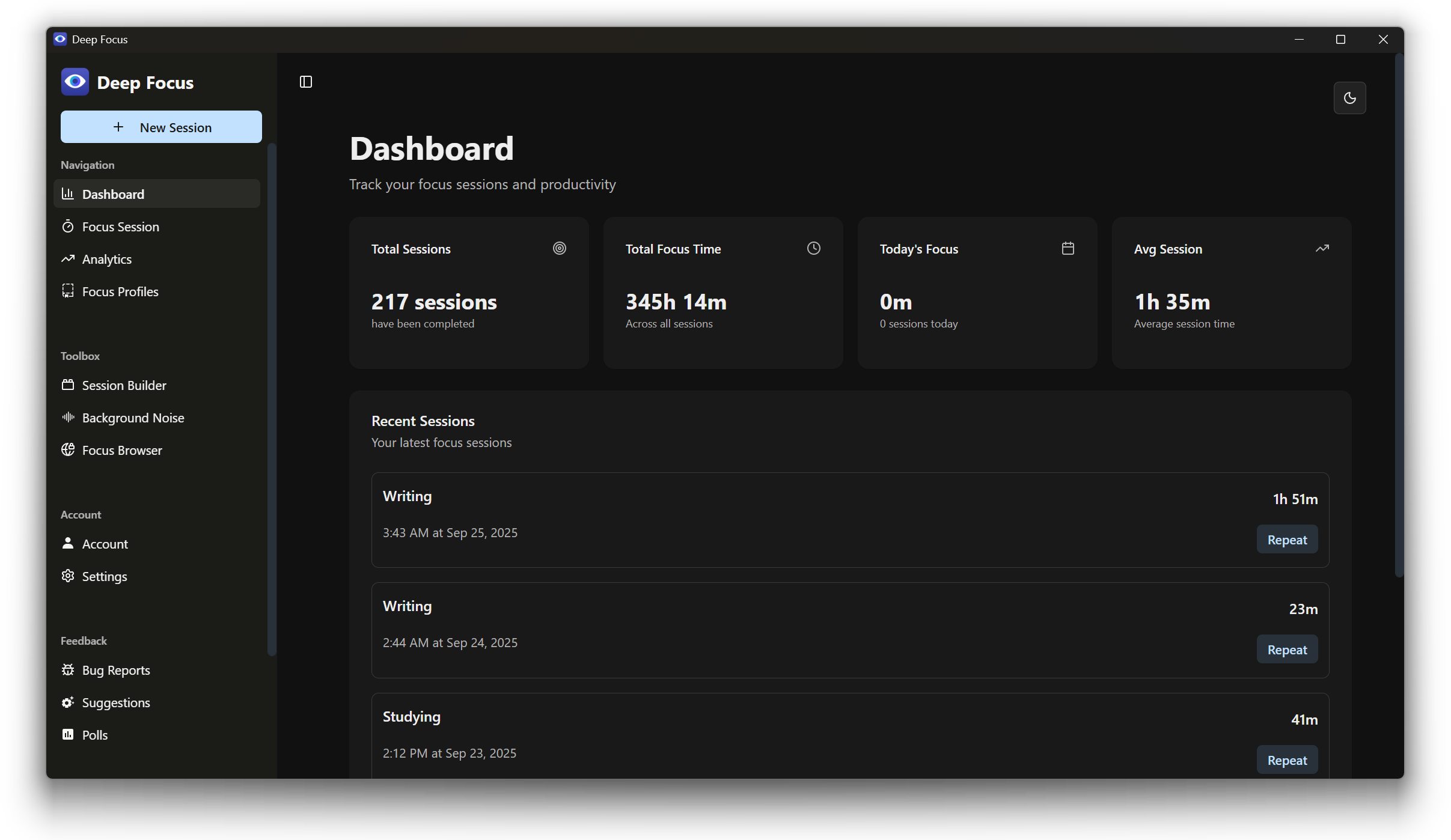Click the 'Recent Sessions' heading

point(423,421)
